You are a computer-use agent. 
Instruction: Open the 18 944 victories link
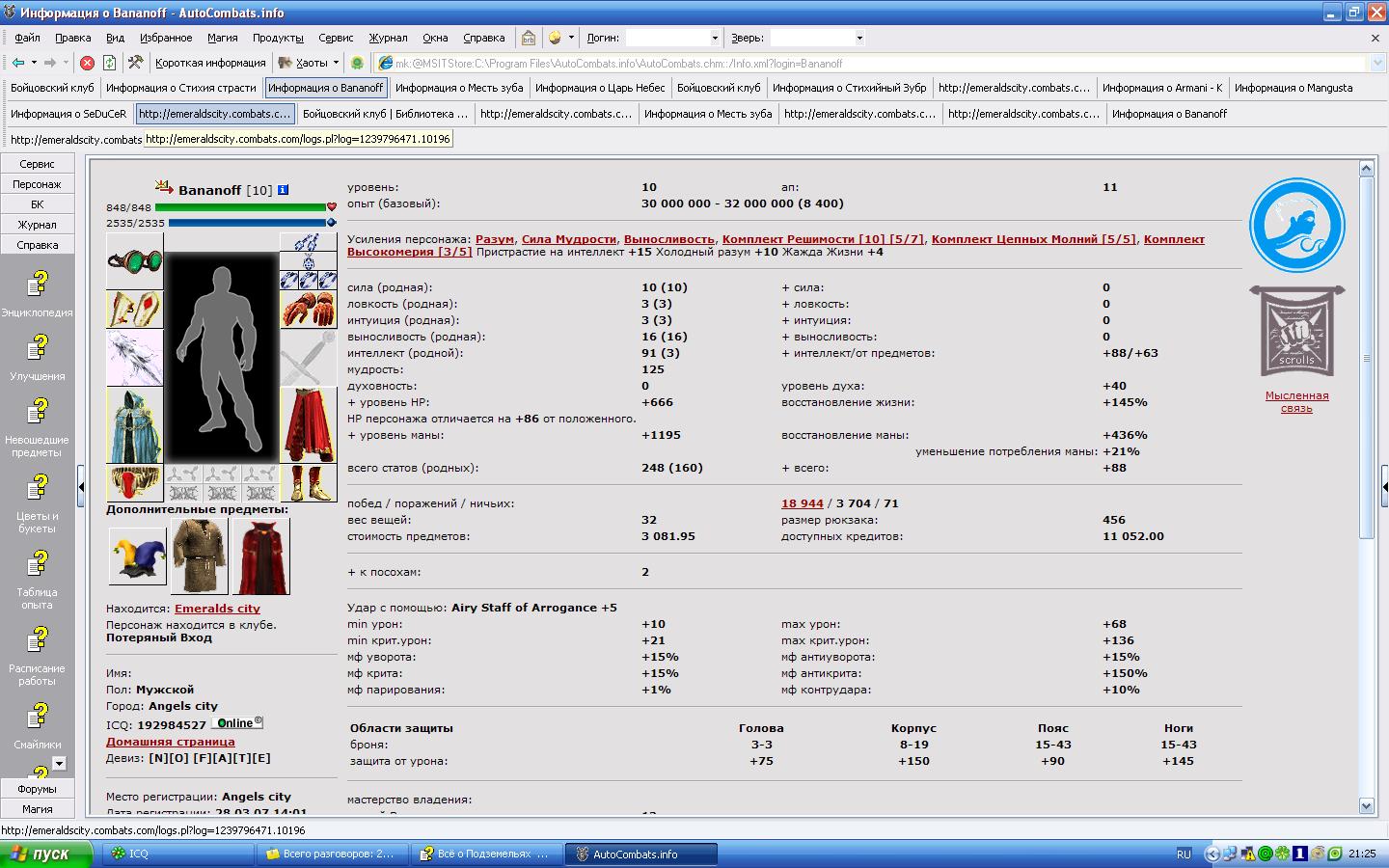point(802,503)
